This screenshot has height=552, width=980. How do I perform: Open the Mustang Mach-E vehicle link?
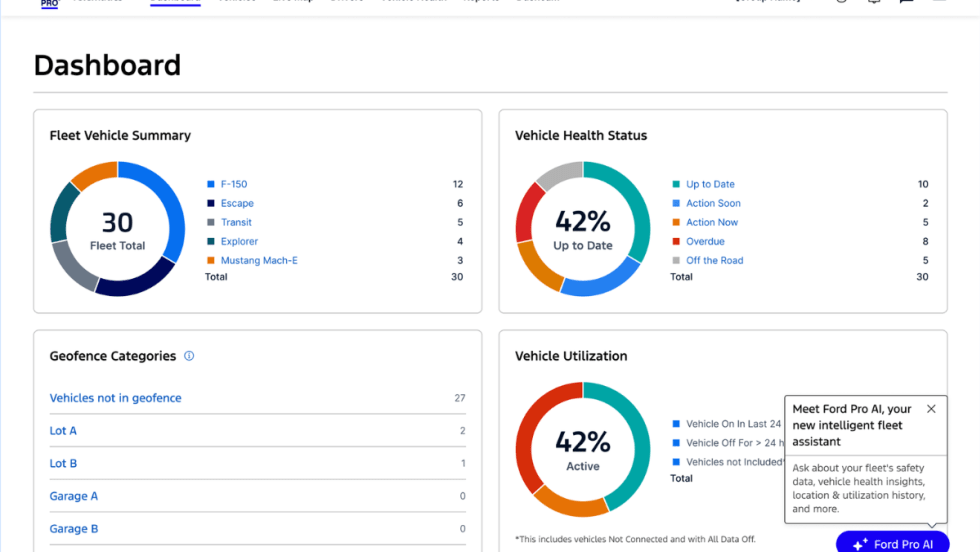[x=259, y=260]
